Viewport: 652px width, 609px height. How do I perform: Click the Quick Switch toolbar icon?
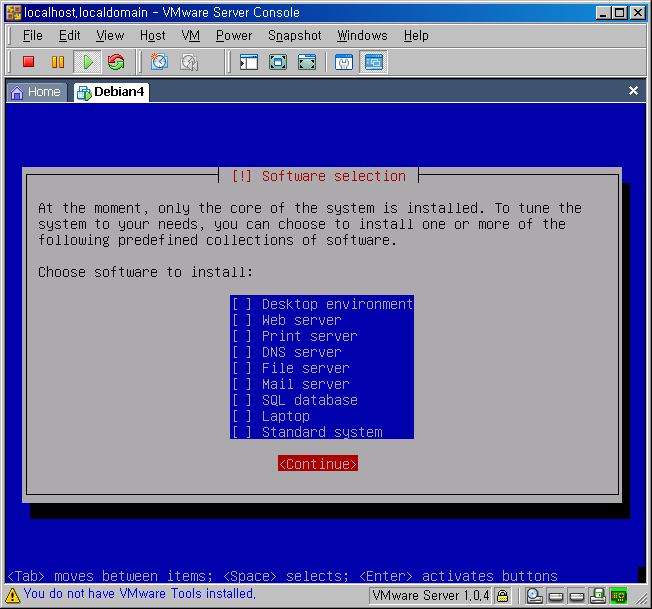point(307,62)
